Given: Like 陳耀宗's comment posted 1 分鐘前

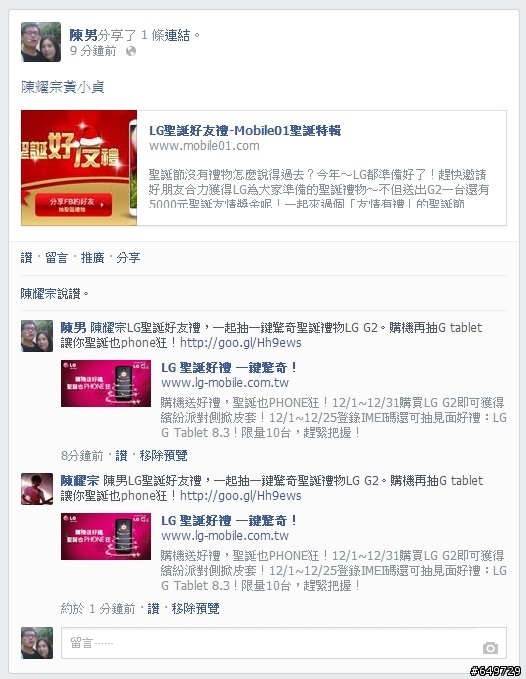Looking at the screenshot, I should coord(153,608).
